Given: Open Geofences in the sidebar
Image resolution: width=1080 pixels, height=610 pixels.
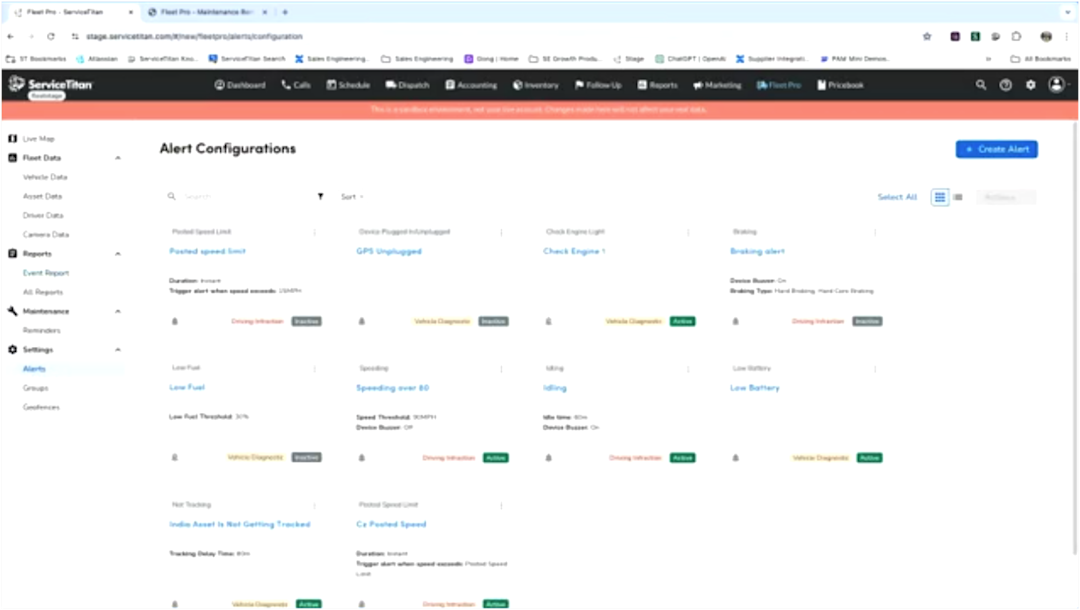Looking at the screenshot, I should tap(41, 408).
